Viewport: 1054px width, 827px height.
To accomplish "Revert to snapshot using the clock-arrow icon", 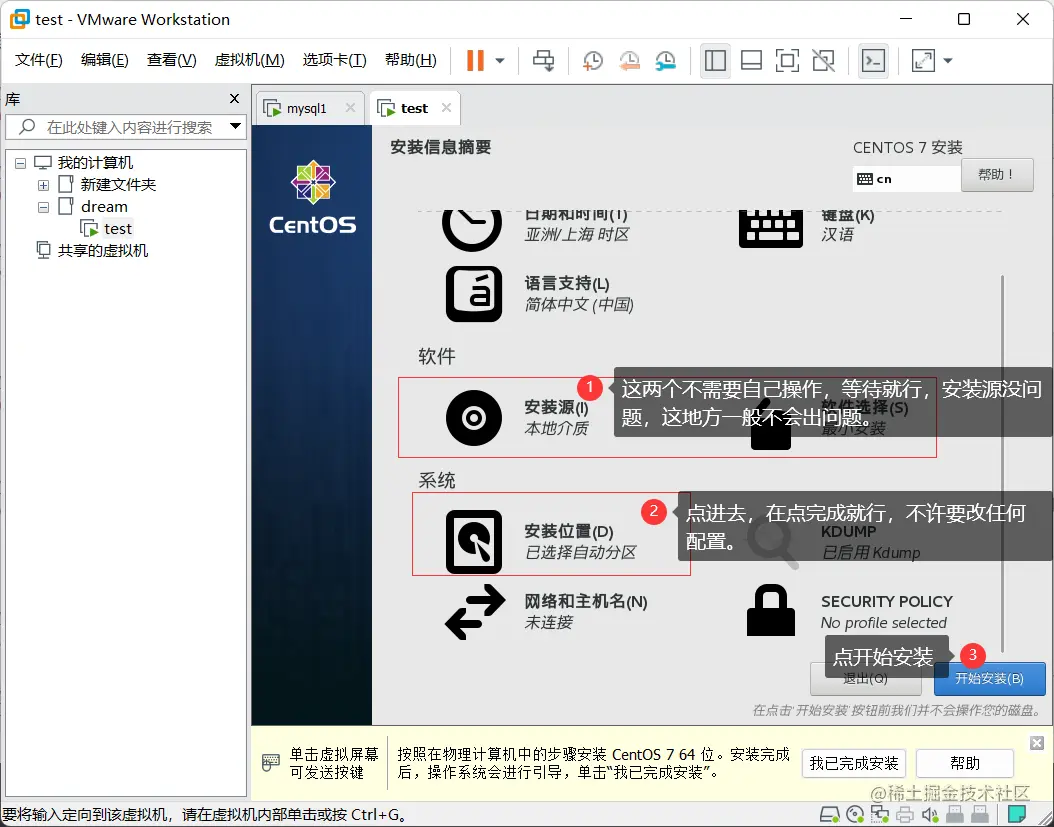I will [629, 61].
